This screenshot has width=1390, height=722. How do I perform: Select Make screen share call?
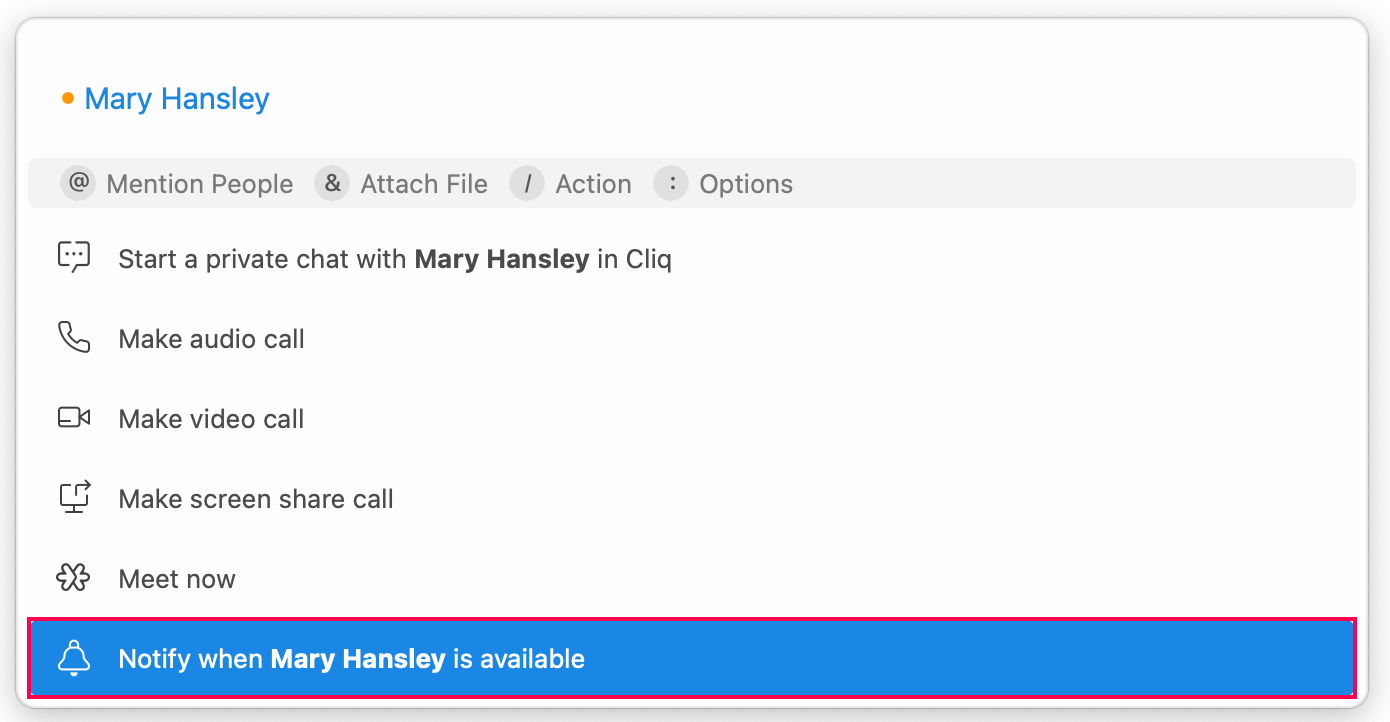click(256, 499)
